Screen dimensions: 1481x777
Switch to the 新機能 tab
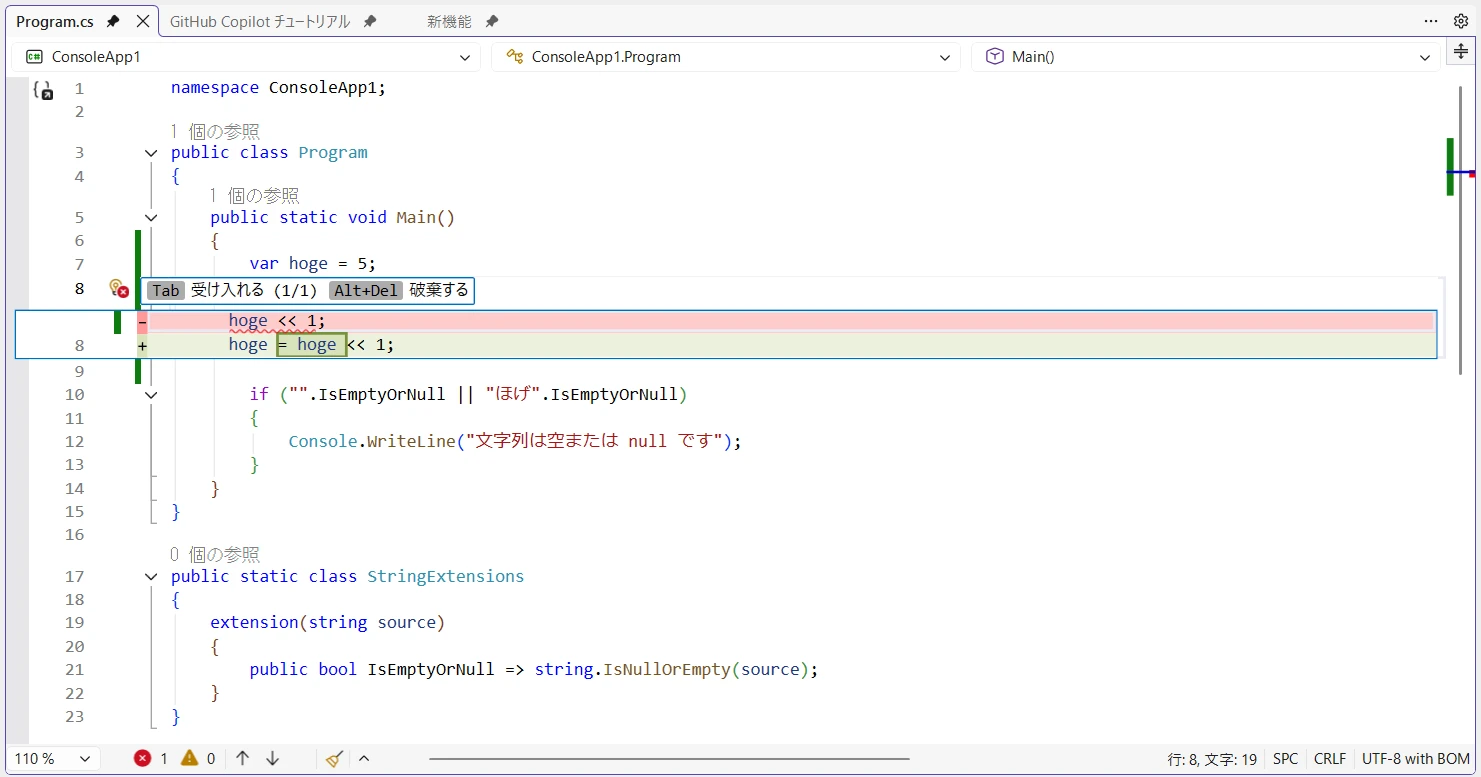[449, 21]
